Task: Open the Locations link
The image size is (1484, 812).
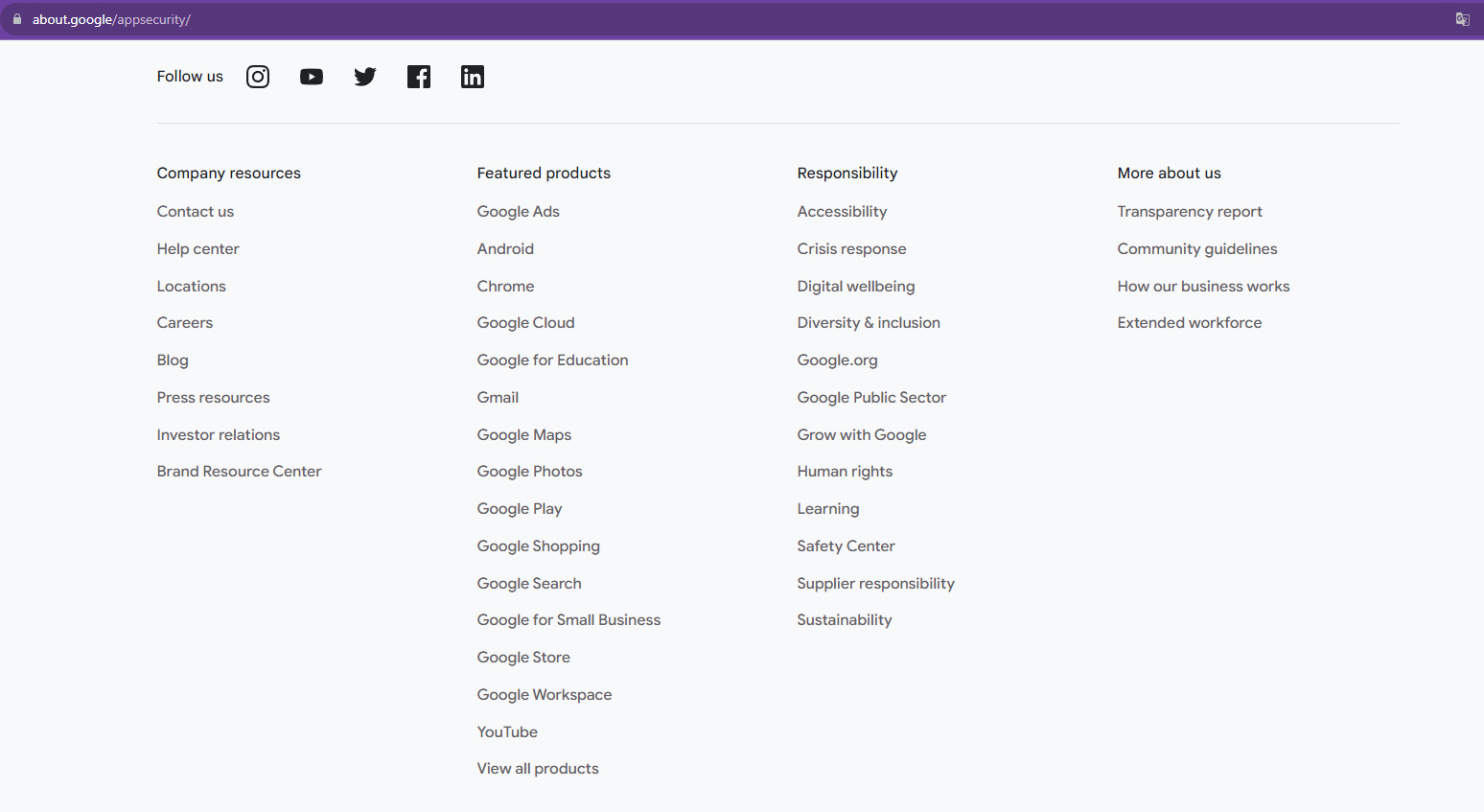Action: [192, 287]
